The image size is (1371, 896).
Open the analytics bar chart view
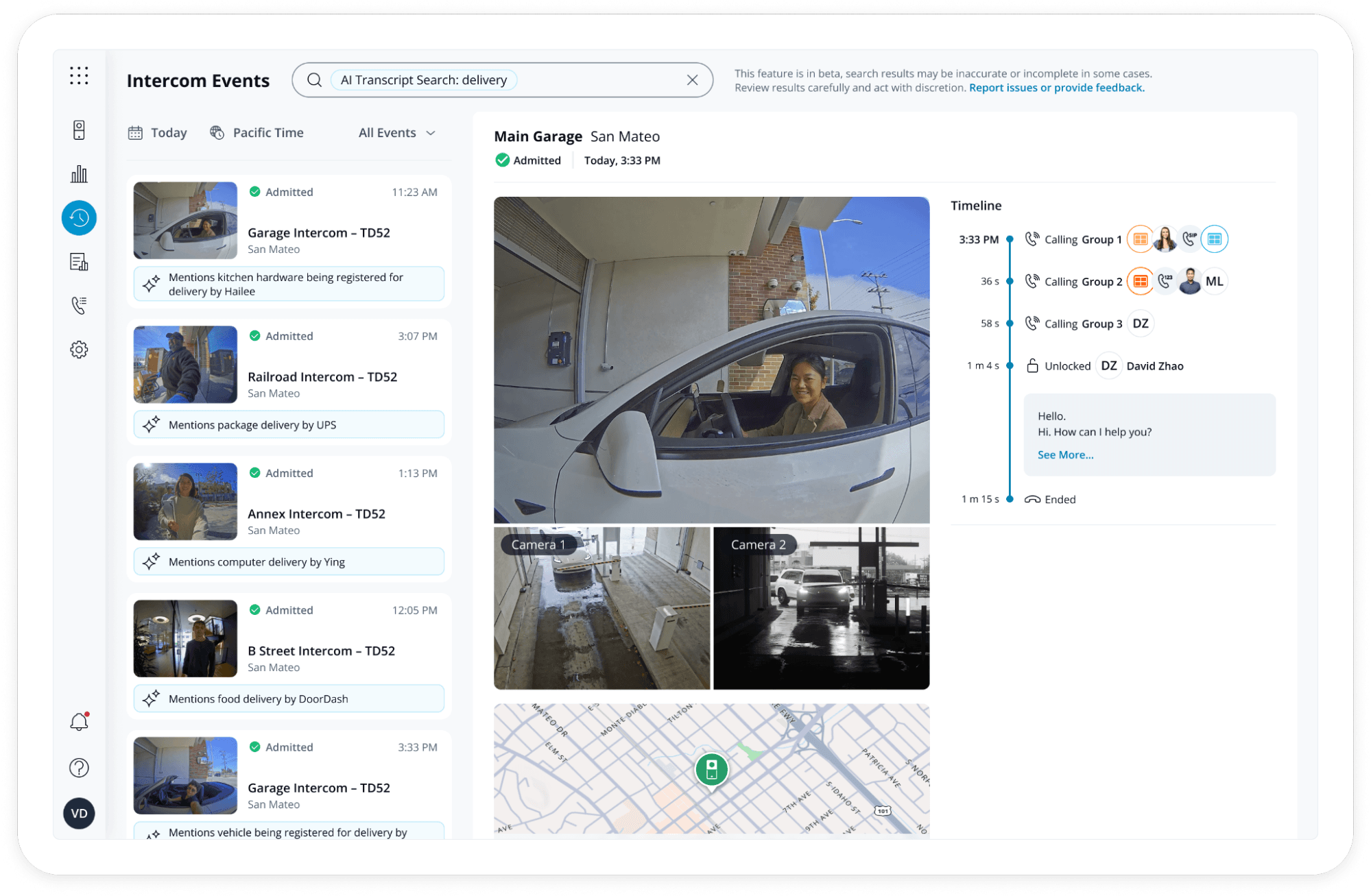[x=79, y=174]
